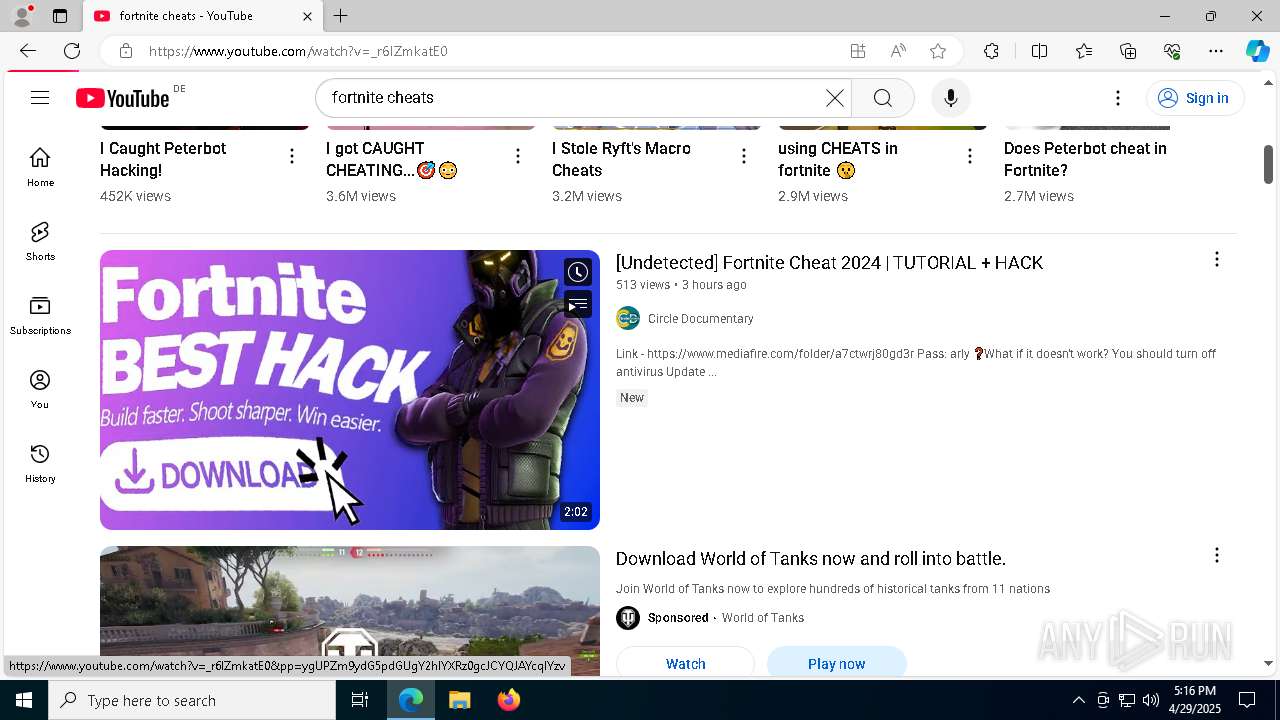This screenshot has height=720, width=1280.
Task: Open Download World of Tanks now title
Action: pyautogui.click(x=811, y=558)
